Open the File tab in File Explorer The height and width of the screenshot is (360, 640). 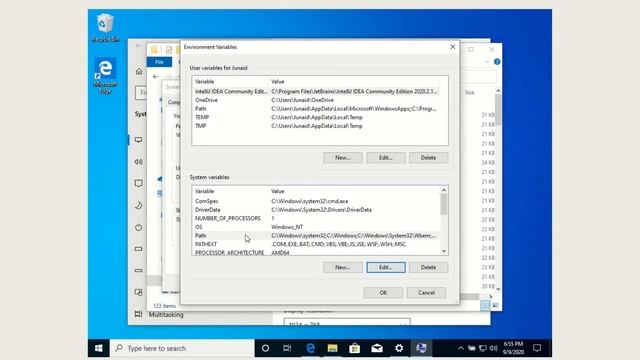[159, 62]
